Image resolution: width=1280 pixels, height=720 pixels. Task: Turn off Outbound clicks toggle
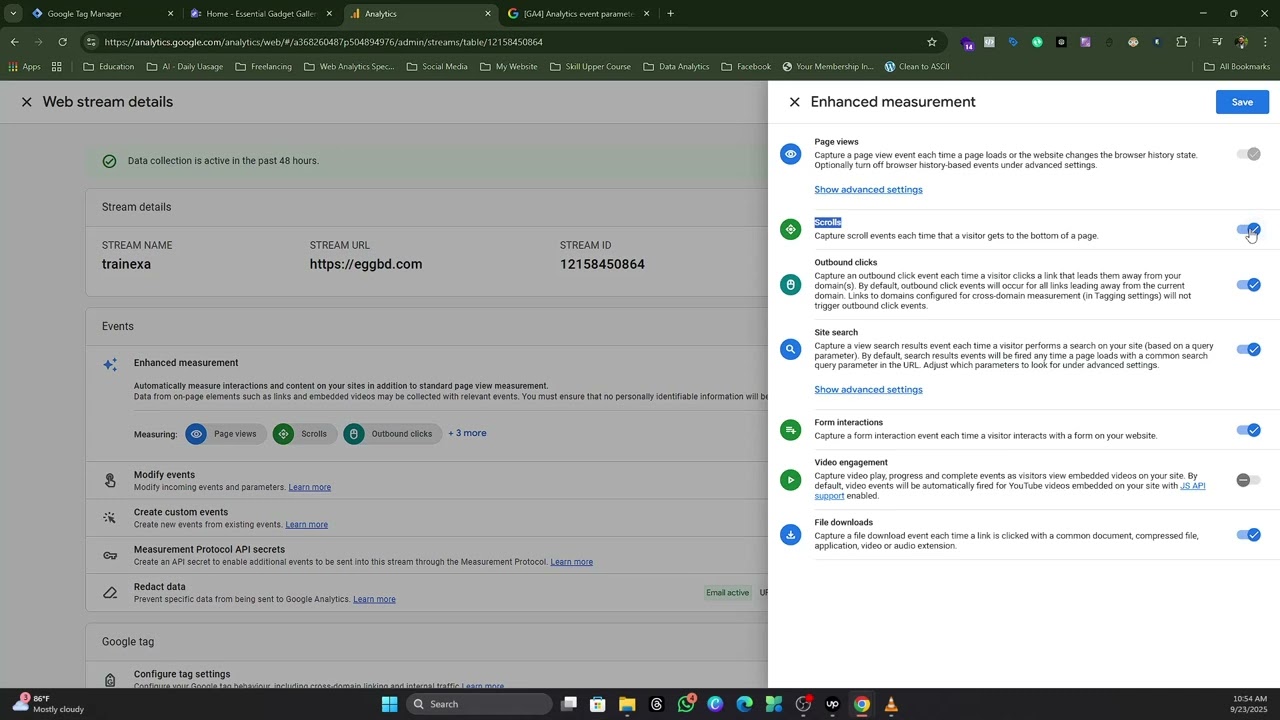point(1248,285)
